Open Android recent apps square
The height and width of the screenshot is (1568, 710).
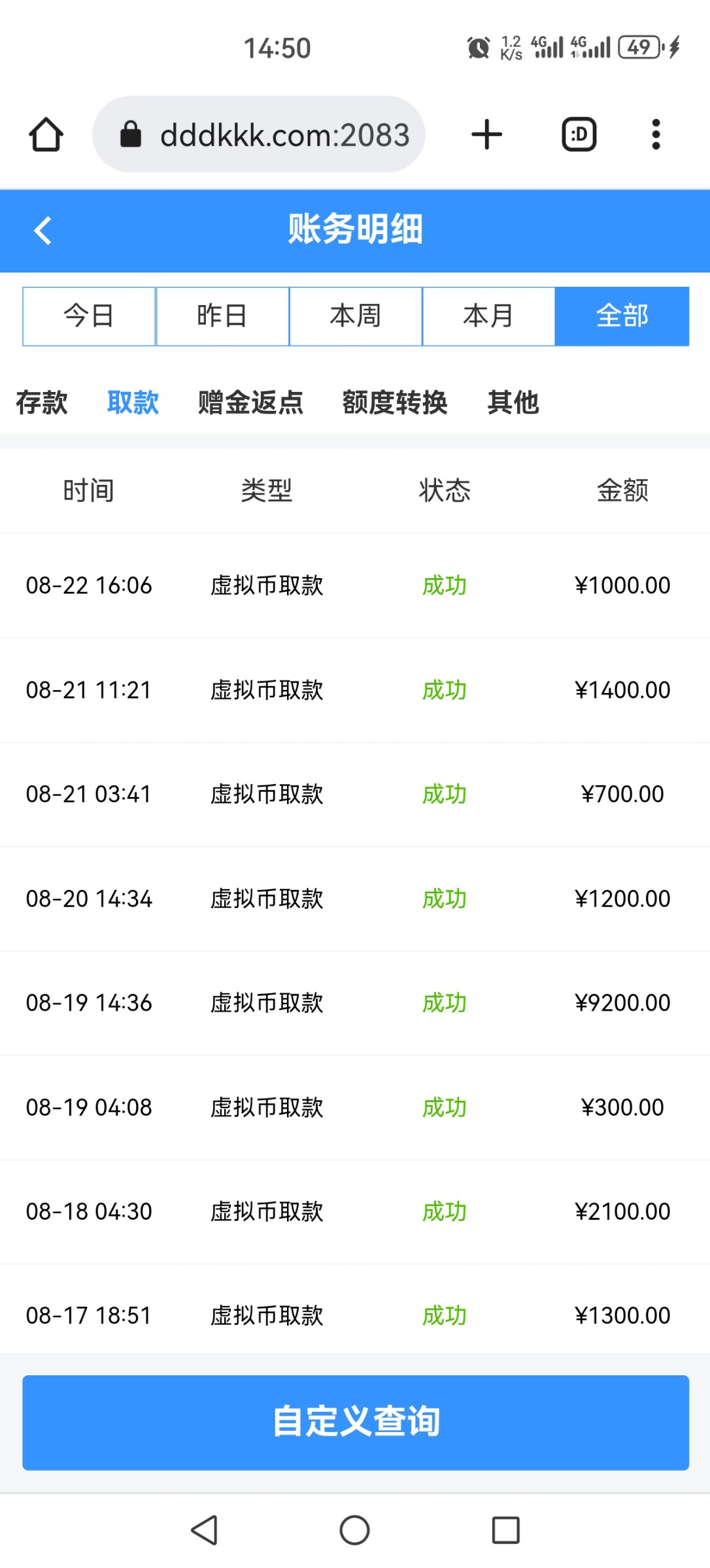click(x=505, y=1529)
